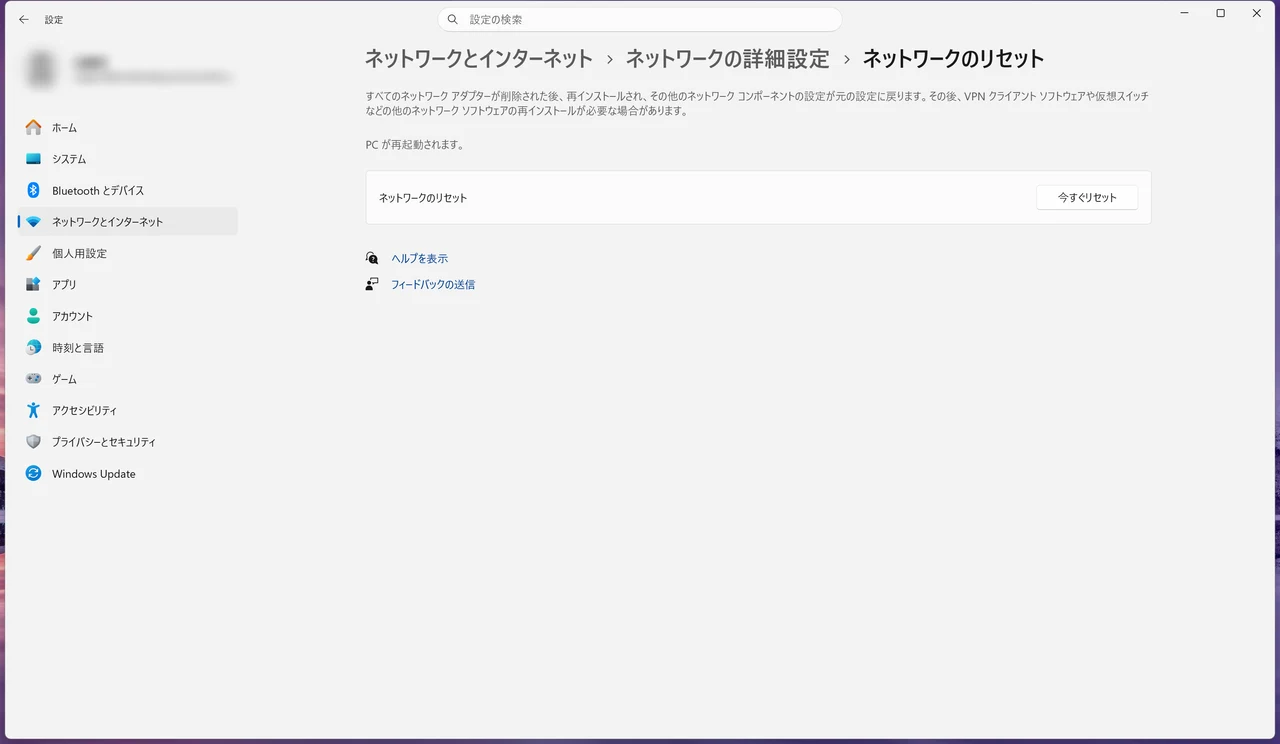Select the 個人用設定 paintbrush icon
The width and height of the screenshot is (1280, 744).
34,253
